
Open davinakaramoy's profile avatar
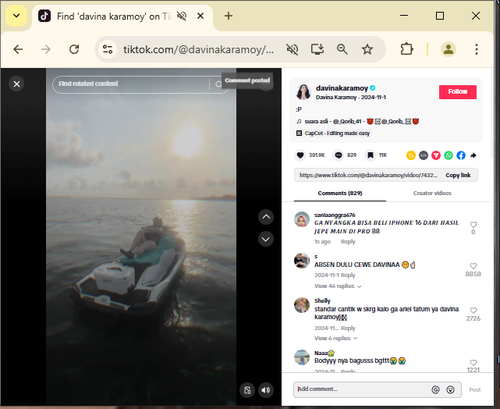click(303, 92)
